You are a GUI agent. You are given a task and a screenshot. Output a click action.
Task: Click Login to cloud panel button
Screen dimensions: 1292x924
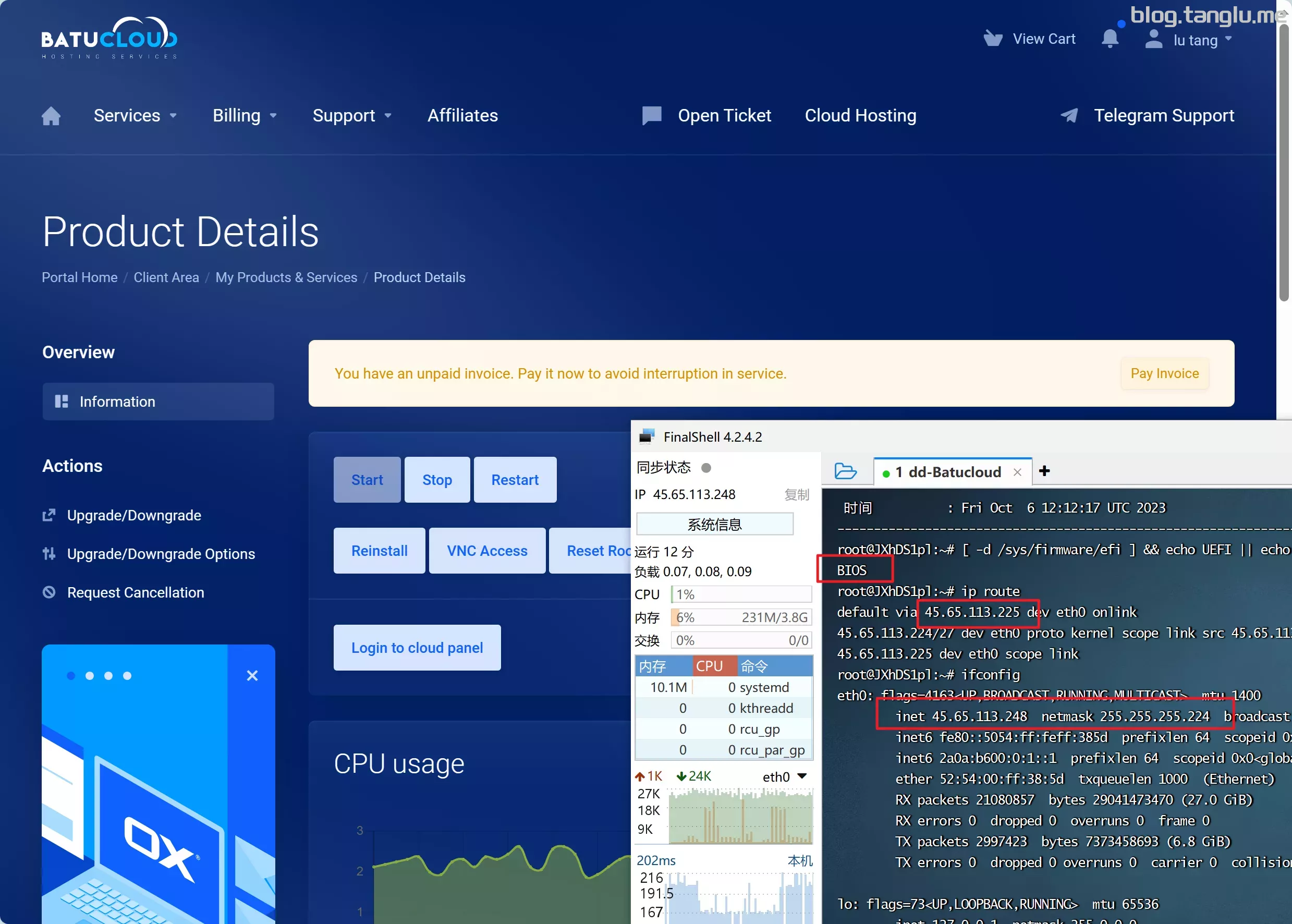coord(417,648)
